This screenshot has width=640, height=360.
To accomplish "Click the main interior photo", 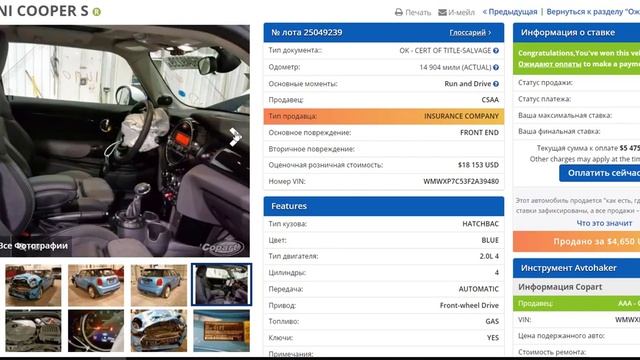I will tap(124, 141).
